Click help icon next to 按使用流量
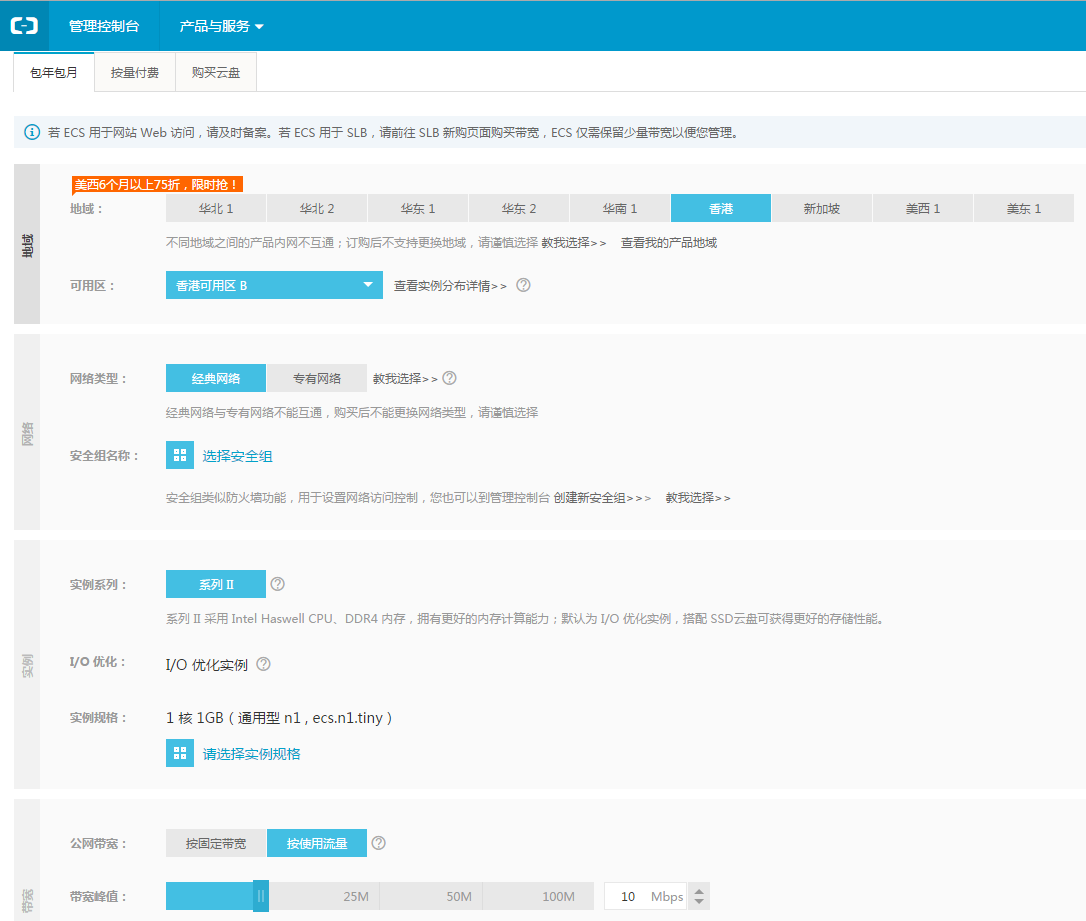This screenshot has height=921, width=1086. (x=379, y=843)
